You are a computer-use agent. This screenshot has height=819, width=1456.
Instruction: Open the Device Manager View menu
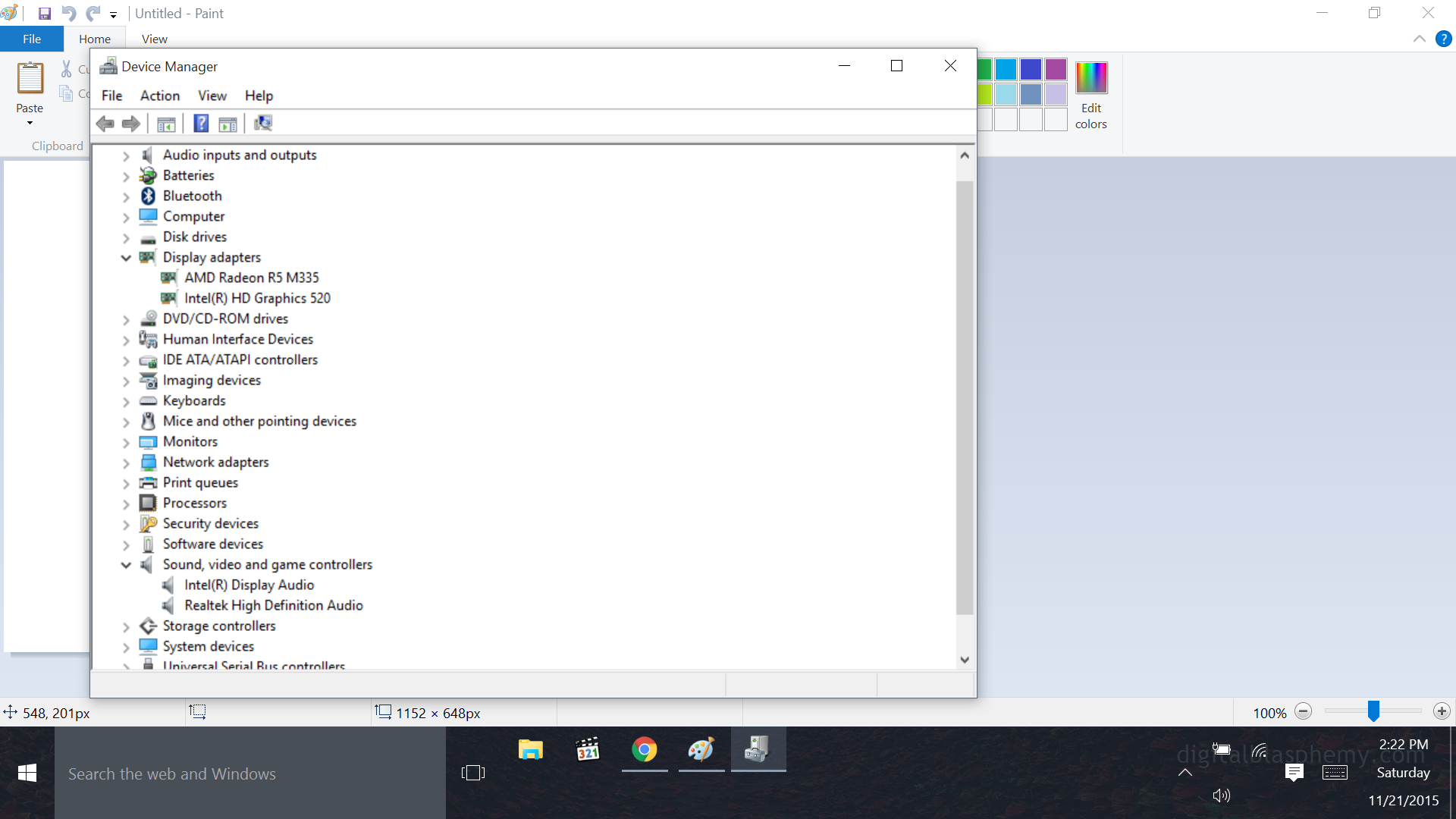pyautogui.click(x=212, y=96)
